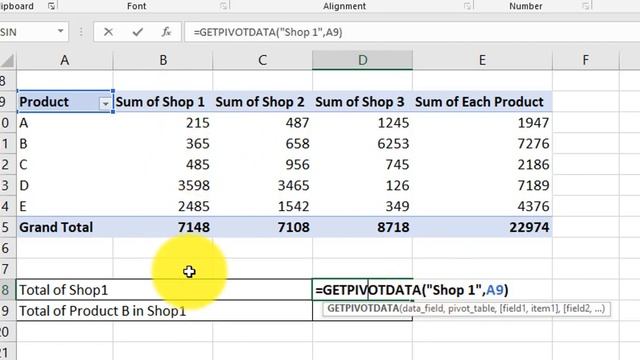Image resolution: width=640 pixels, height=360 pixels.
Task: Click Grand Total value 7148
Action: (163, 227)
